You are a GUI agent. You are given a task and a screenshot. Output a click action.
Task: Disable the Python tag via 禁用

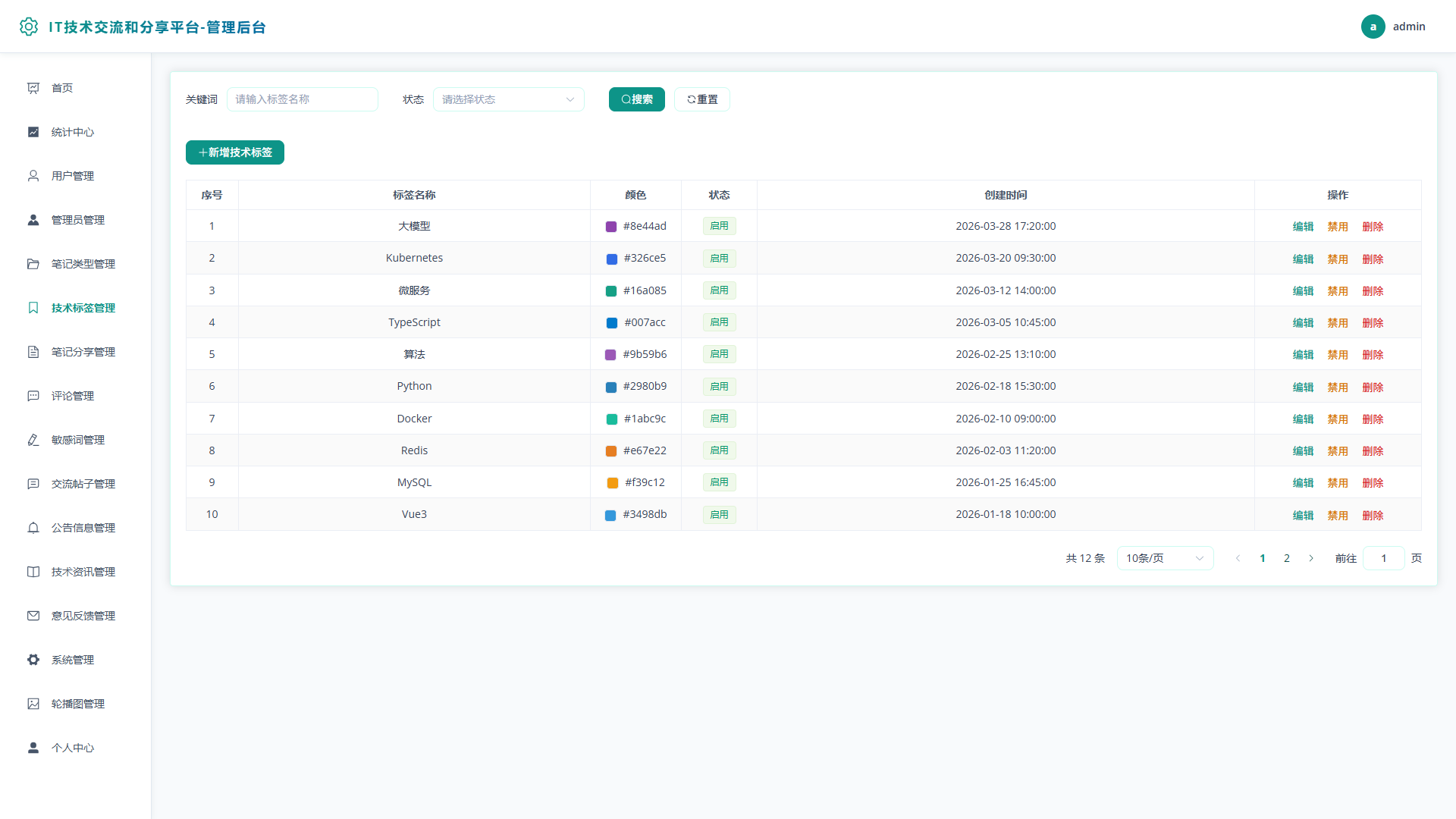pos(1338,387)
